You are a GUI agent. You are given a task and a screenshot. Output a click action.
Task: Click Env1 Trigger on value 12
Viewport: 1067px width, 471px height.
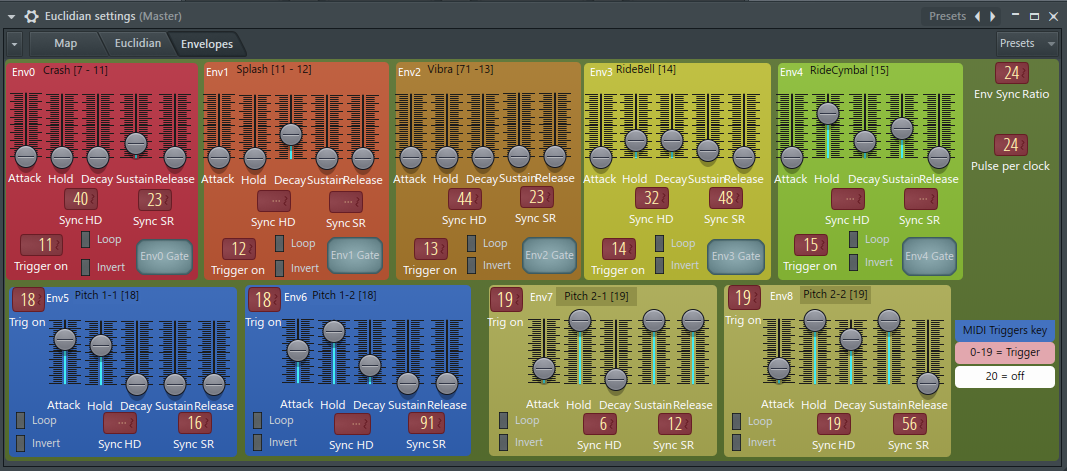tap(240, 248)
